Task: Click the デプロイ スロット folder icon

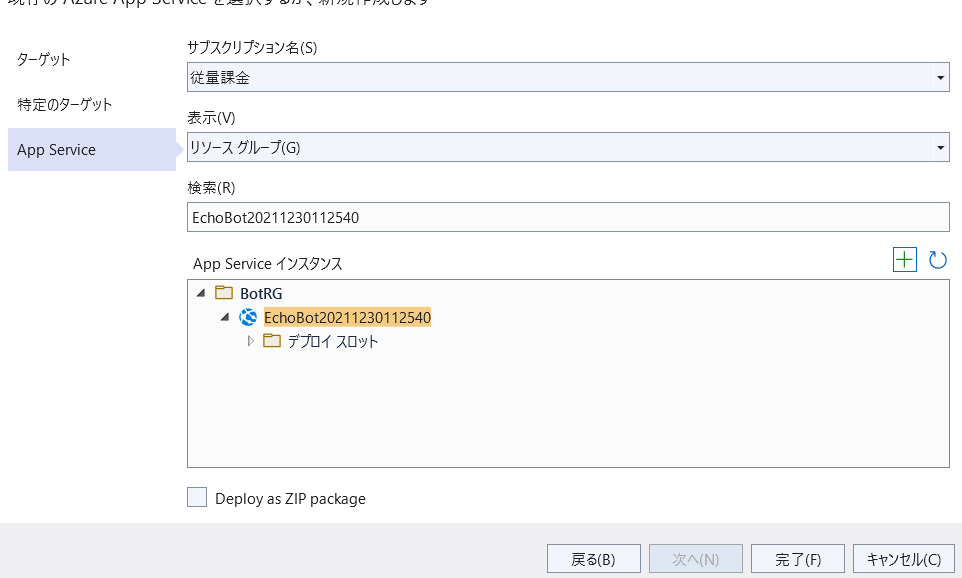Action: tap(270, 340)
